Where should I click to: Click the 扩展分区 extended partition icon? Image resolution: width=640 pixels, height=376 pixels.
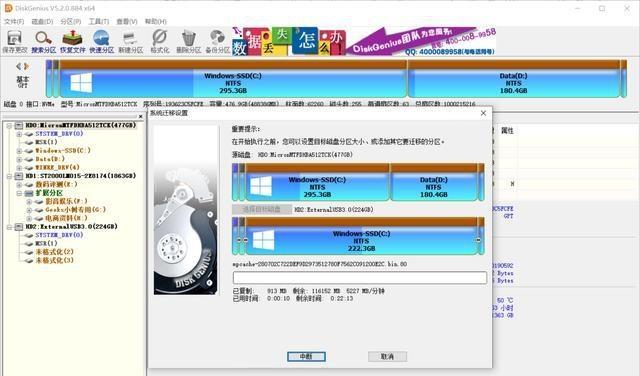29,193
